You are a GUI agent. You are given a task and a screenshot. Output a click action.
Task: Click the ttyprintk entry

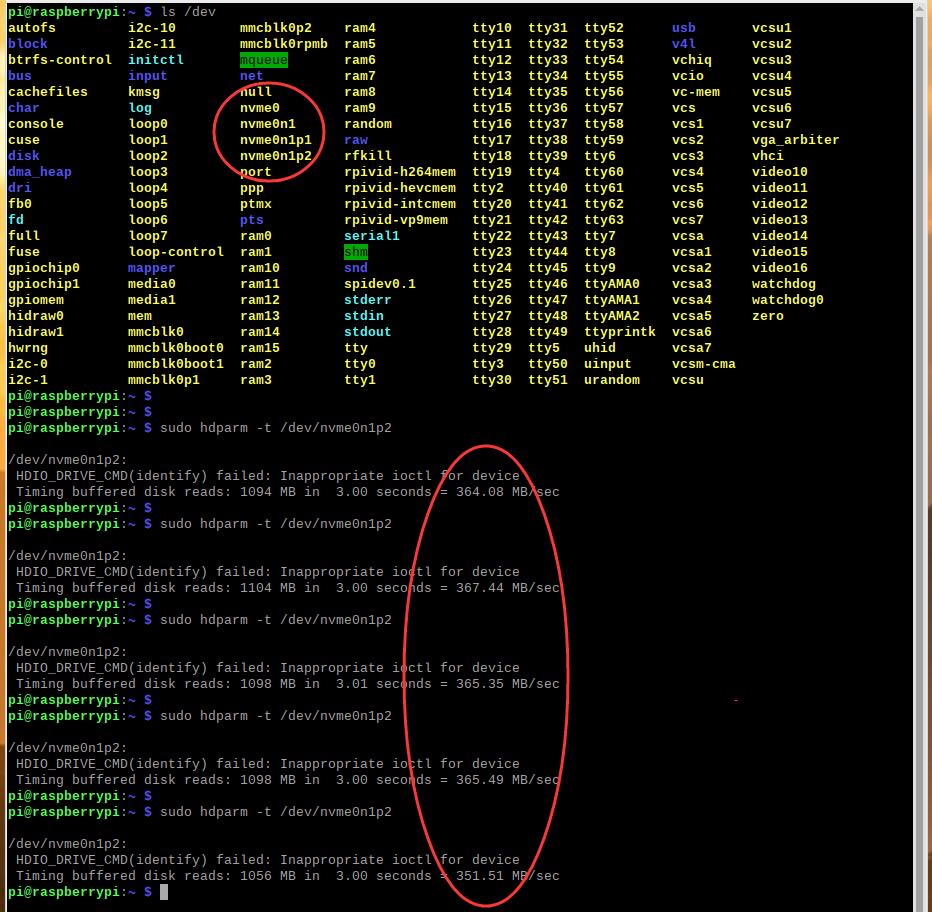tap(620, 332)
